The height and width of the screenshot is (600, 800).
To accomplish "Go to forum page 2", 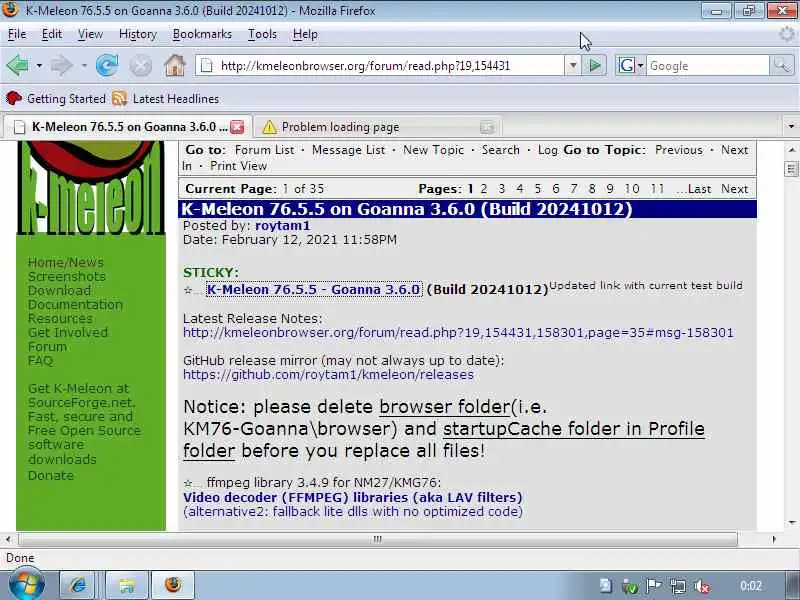I will pyautogui.click(x=484, y=189).
